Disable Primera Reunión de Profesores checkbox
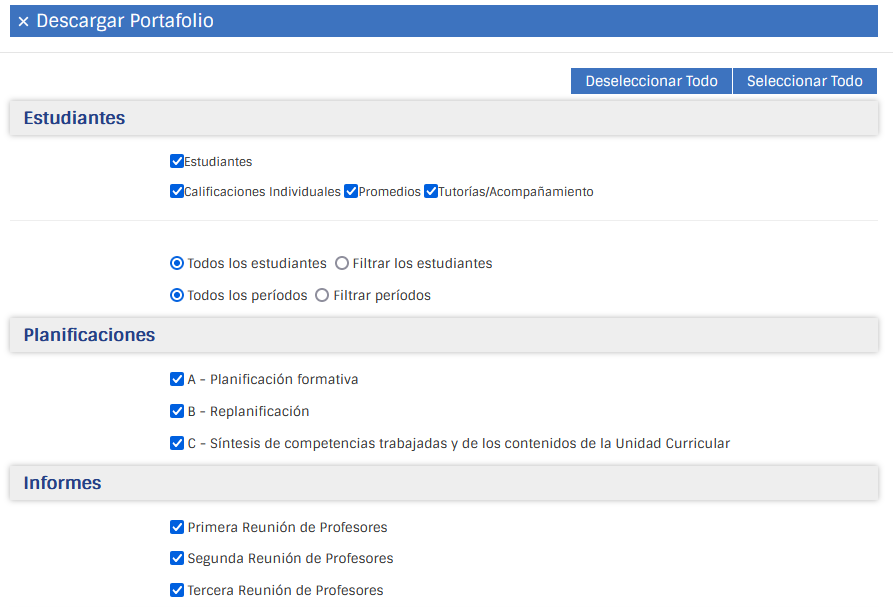 point(177,527)
